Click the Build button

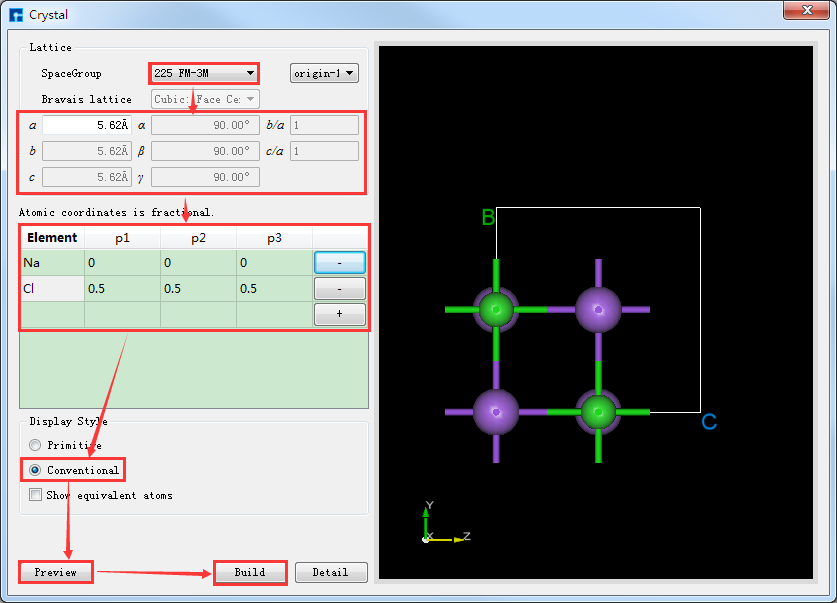click(250, 572)
